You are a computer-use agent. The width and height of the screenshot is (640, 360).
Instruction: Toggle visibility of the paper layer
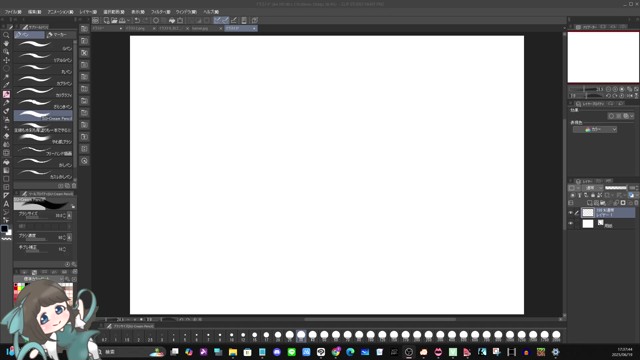(571, 223)
